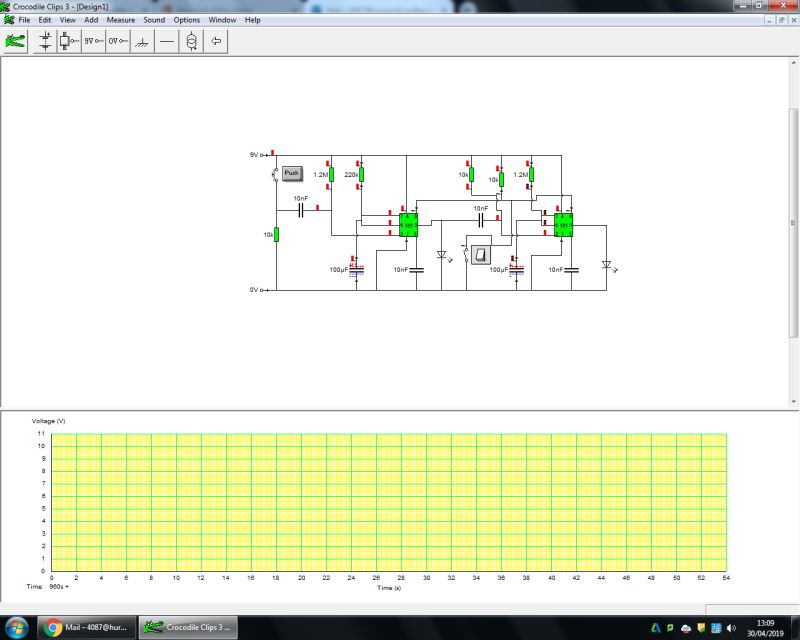Open the Sound menu
The image size is (800, 640).
tap(154, 19)
